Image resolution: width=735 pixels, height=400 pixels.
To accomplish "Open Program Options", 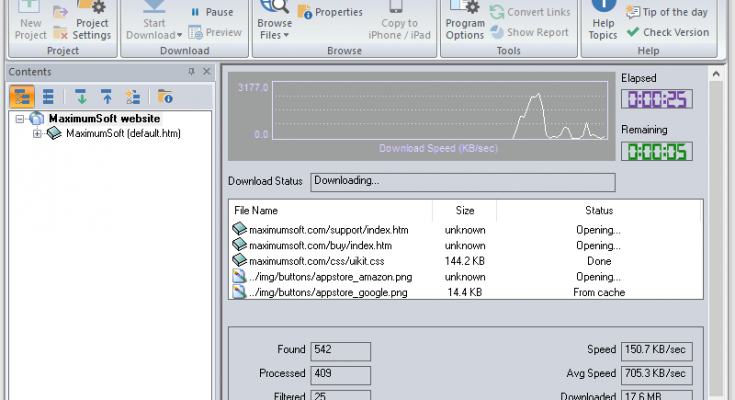I will click(x=465, y=21).
